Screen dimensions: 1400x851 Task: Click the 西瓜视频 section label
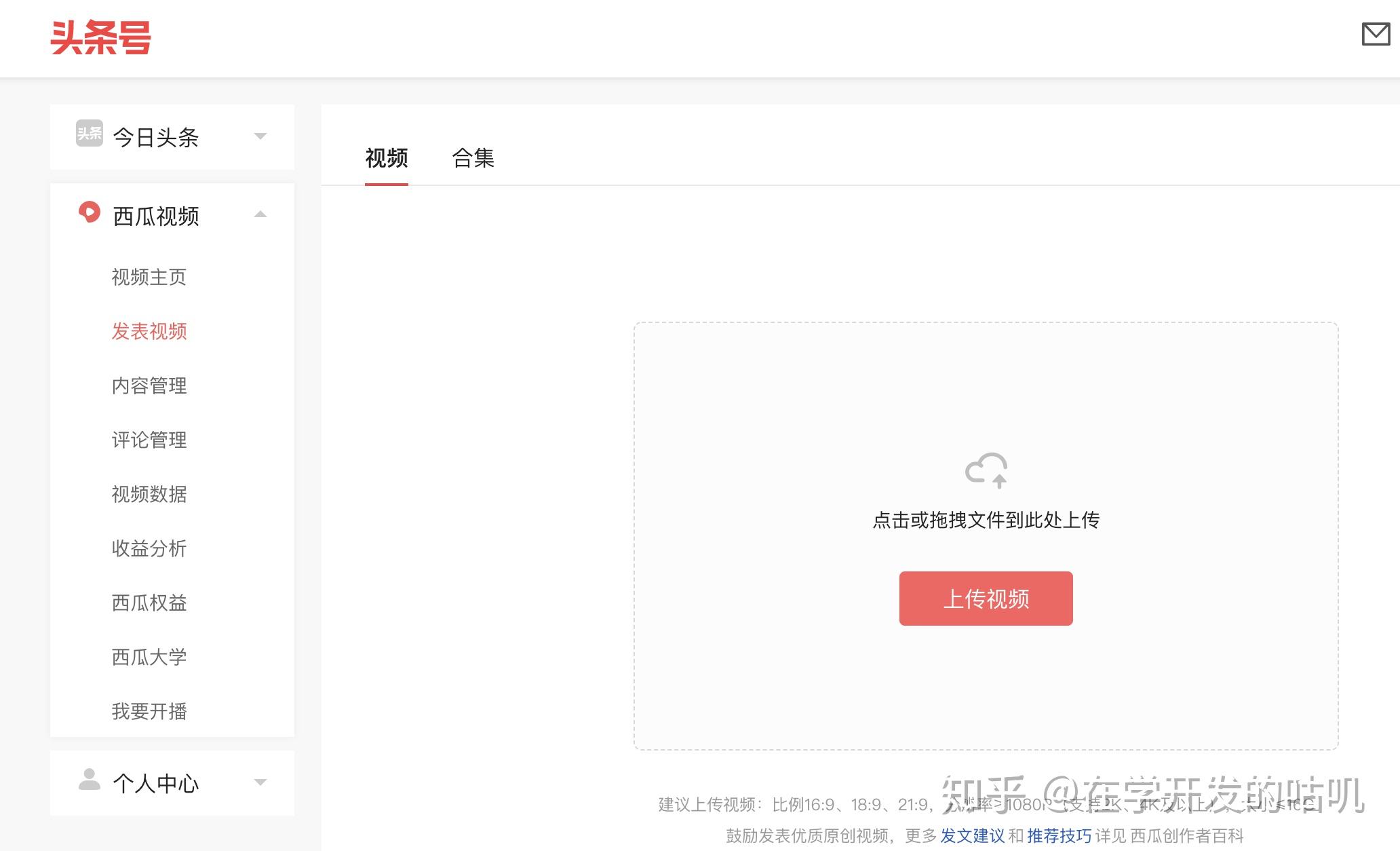156,216
